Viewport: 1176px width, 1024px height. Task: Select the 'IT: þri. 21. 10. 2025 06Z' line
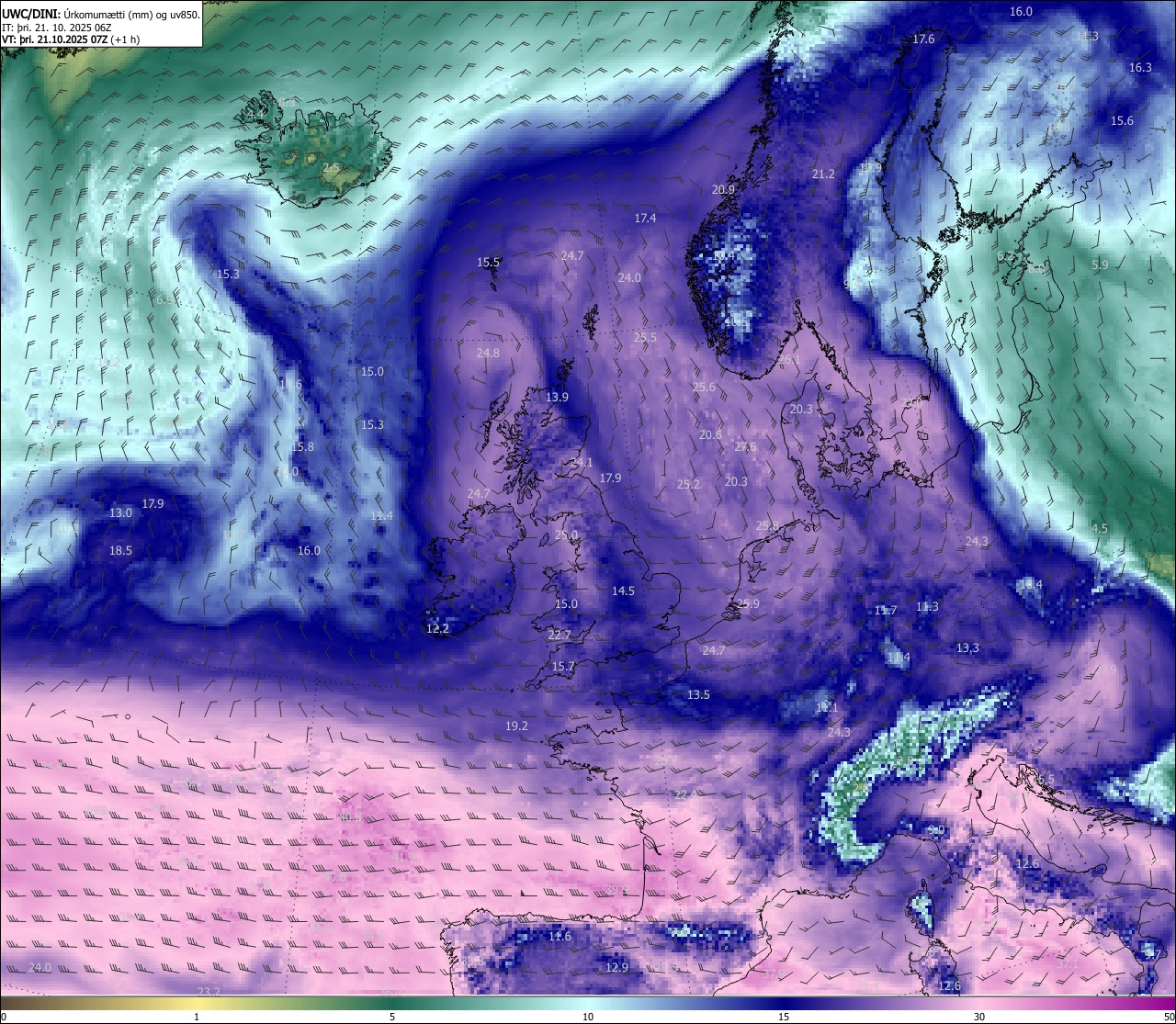[57, 28]
